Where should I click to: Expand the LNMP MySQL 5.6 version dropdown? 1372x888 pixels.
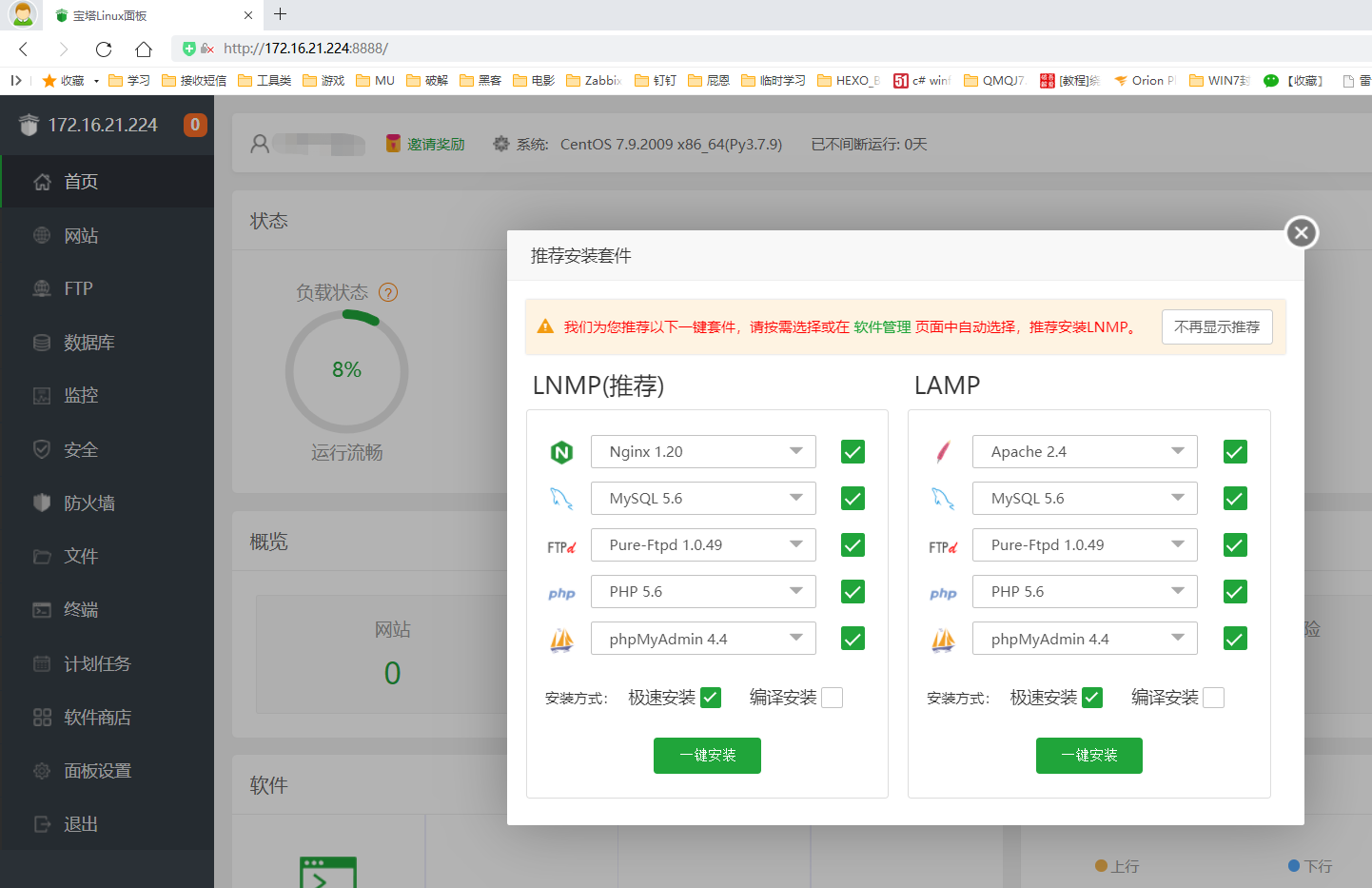(x=703, y=499)
